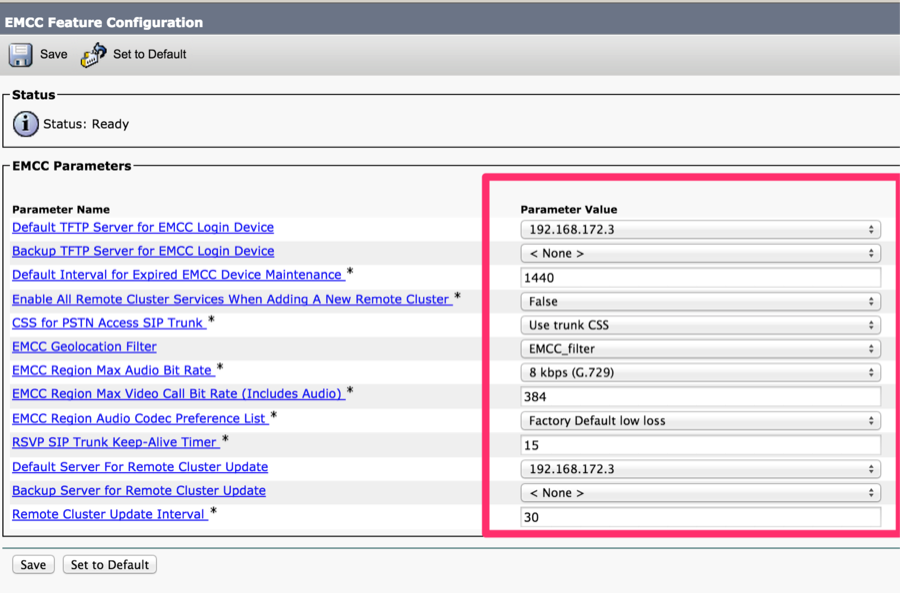Open Backup Server for Remote Cluster Update link
900x594 pixels.
click(x=139, y=491)
